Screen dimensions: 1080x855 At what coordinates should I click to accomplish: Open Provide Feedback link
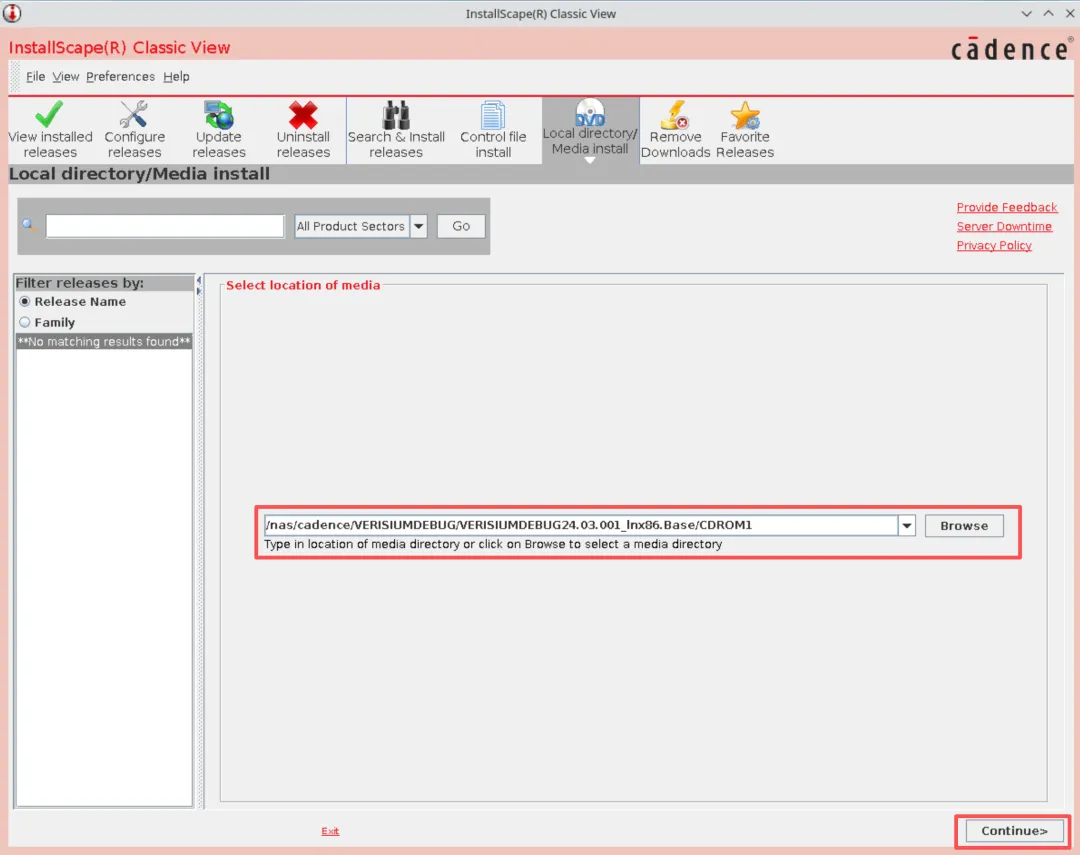1006,207
